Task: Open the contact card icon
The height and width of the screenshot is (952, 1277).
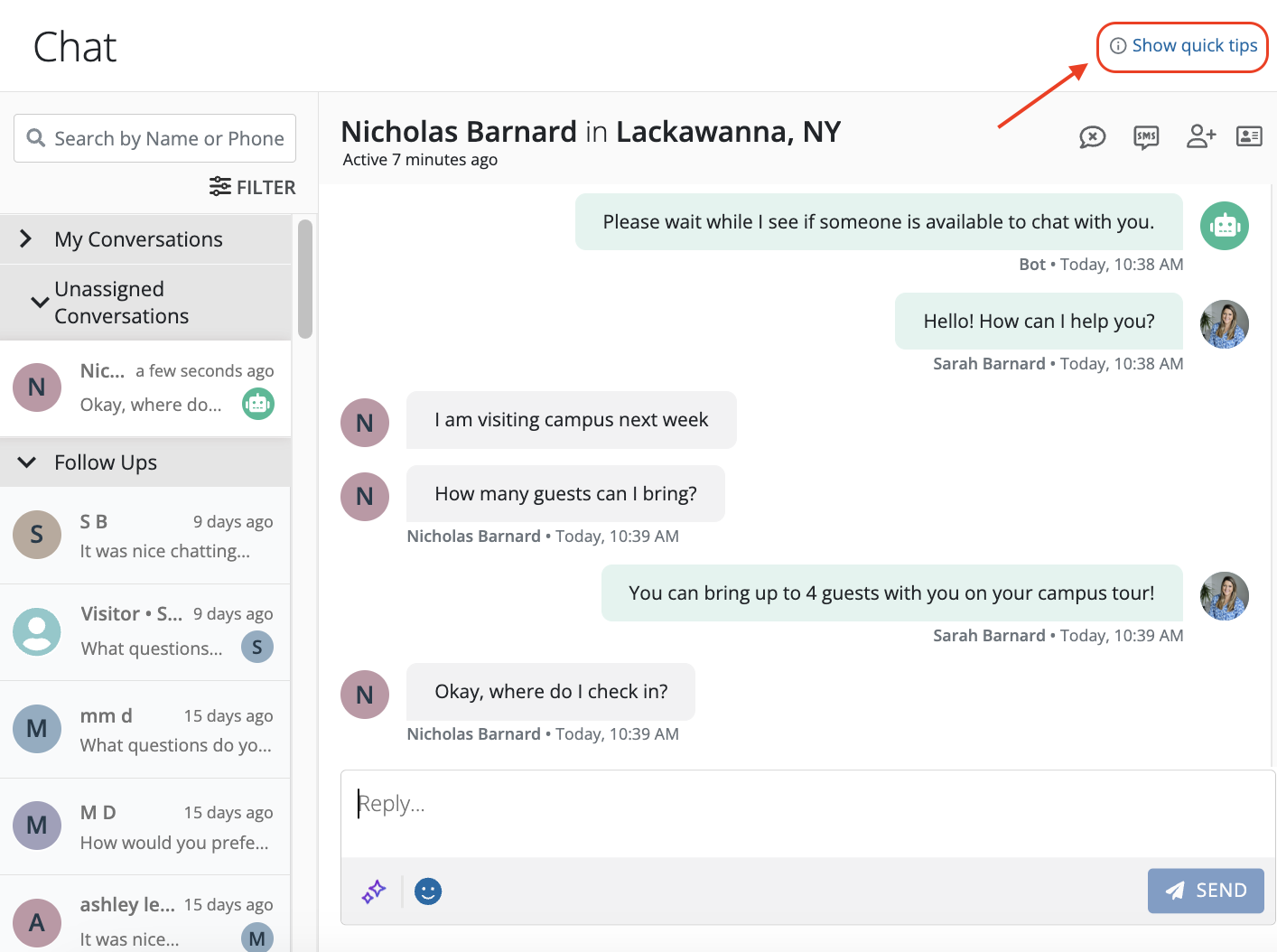Action: (1249, 136)
